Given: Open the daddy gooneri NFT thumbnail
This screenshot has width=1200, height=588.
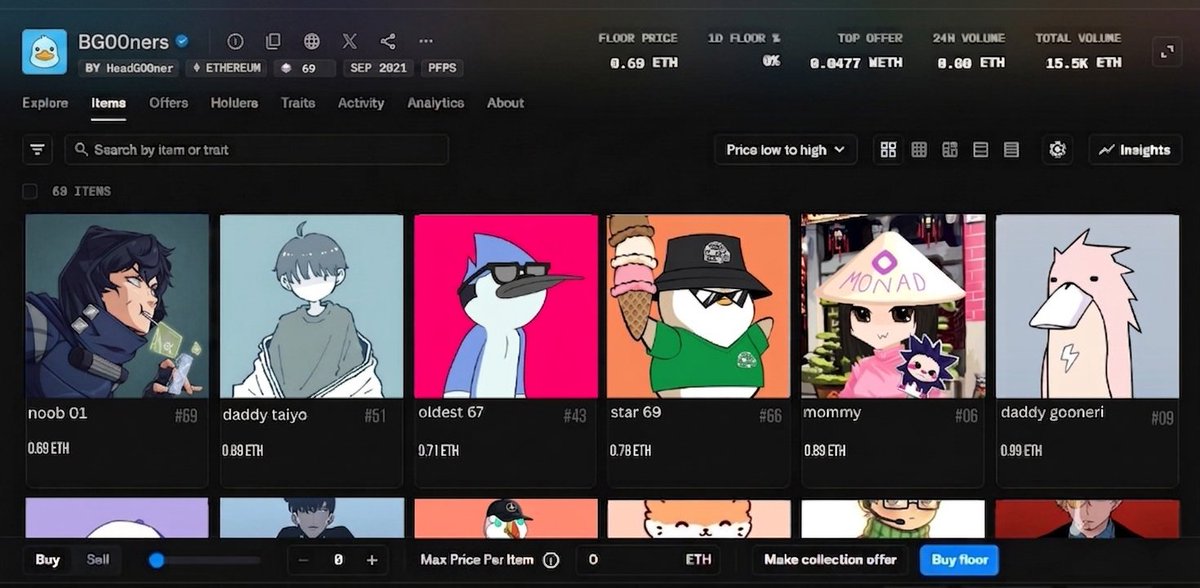Looking at the screenshot, I should point(1087,306).
